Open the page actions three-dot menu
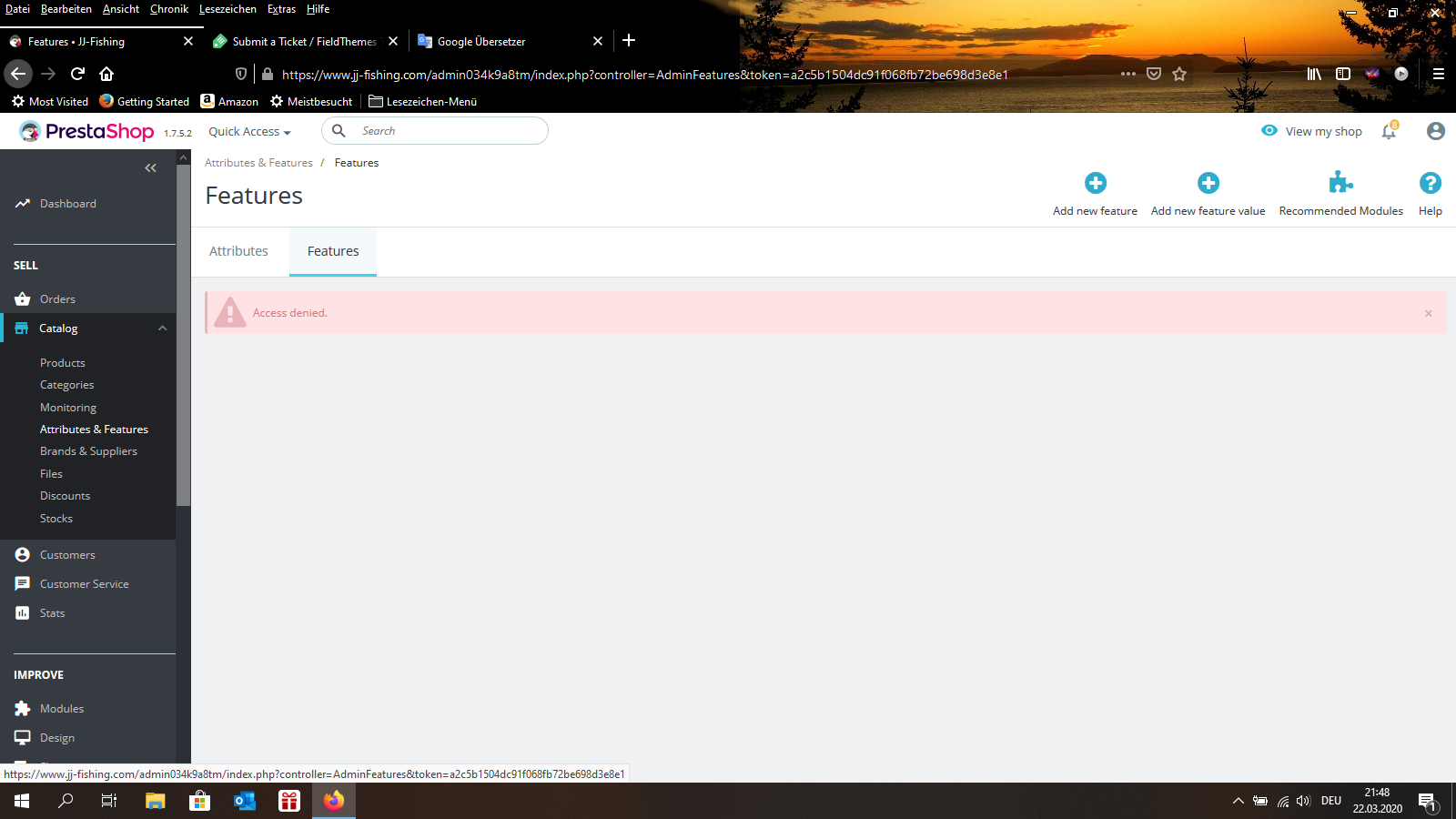The height and width of the screenshot is (819, 1456). (1128, 74)
